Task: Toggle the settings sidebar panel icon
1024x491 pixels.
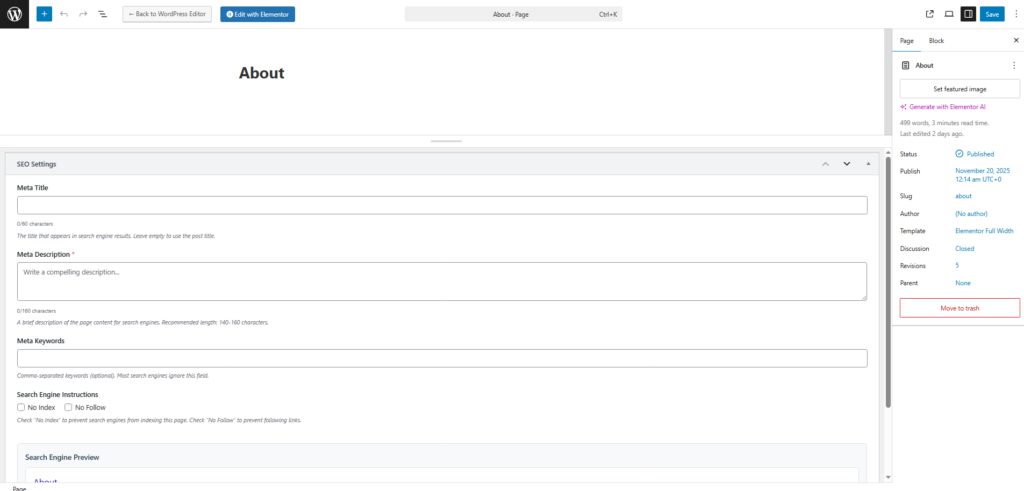Action: click(968, 14)
